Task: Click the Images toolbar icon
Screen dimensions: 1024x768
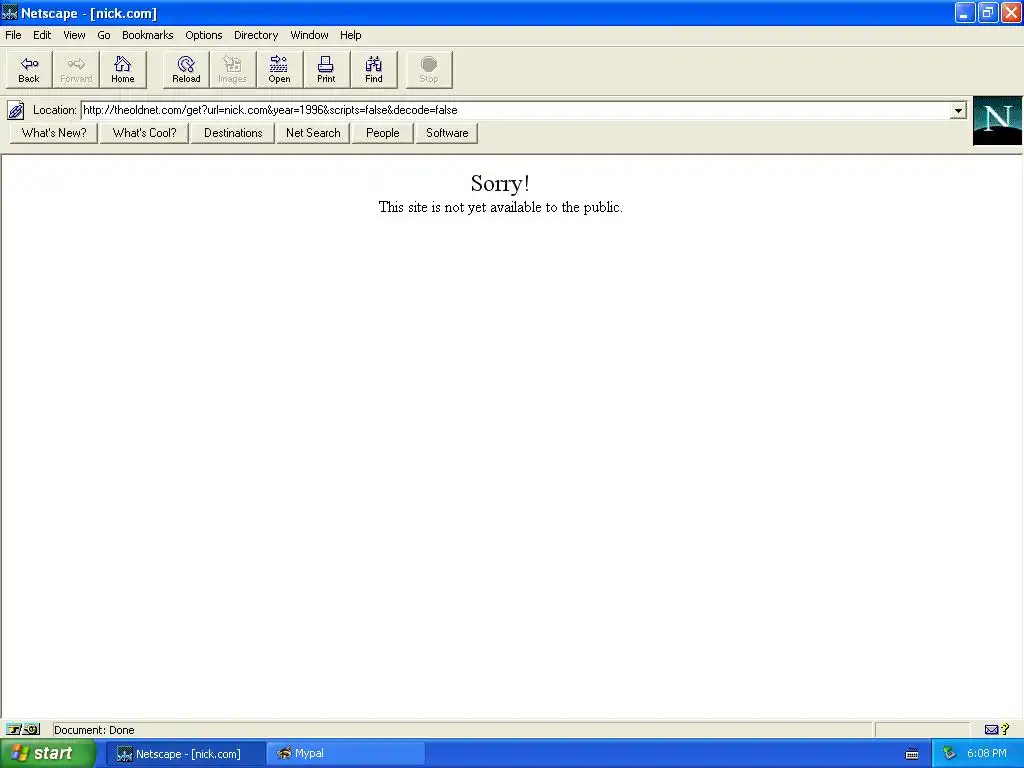Action: [x=232, y=69]
